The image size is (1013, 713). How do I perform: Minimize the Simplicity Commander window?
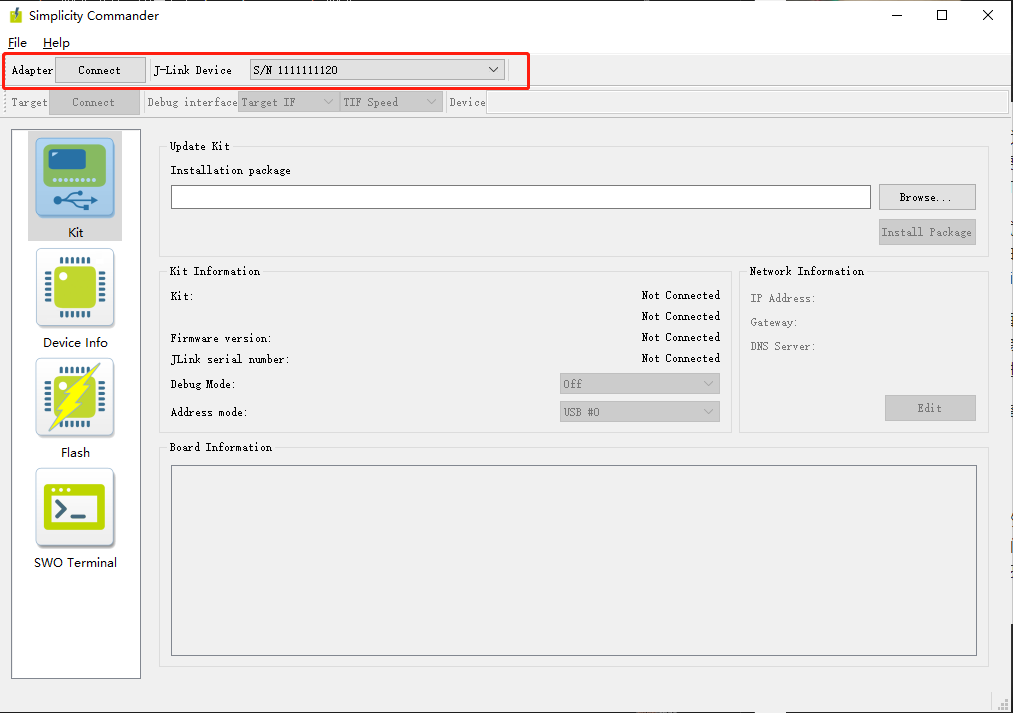point(897,15)
